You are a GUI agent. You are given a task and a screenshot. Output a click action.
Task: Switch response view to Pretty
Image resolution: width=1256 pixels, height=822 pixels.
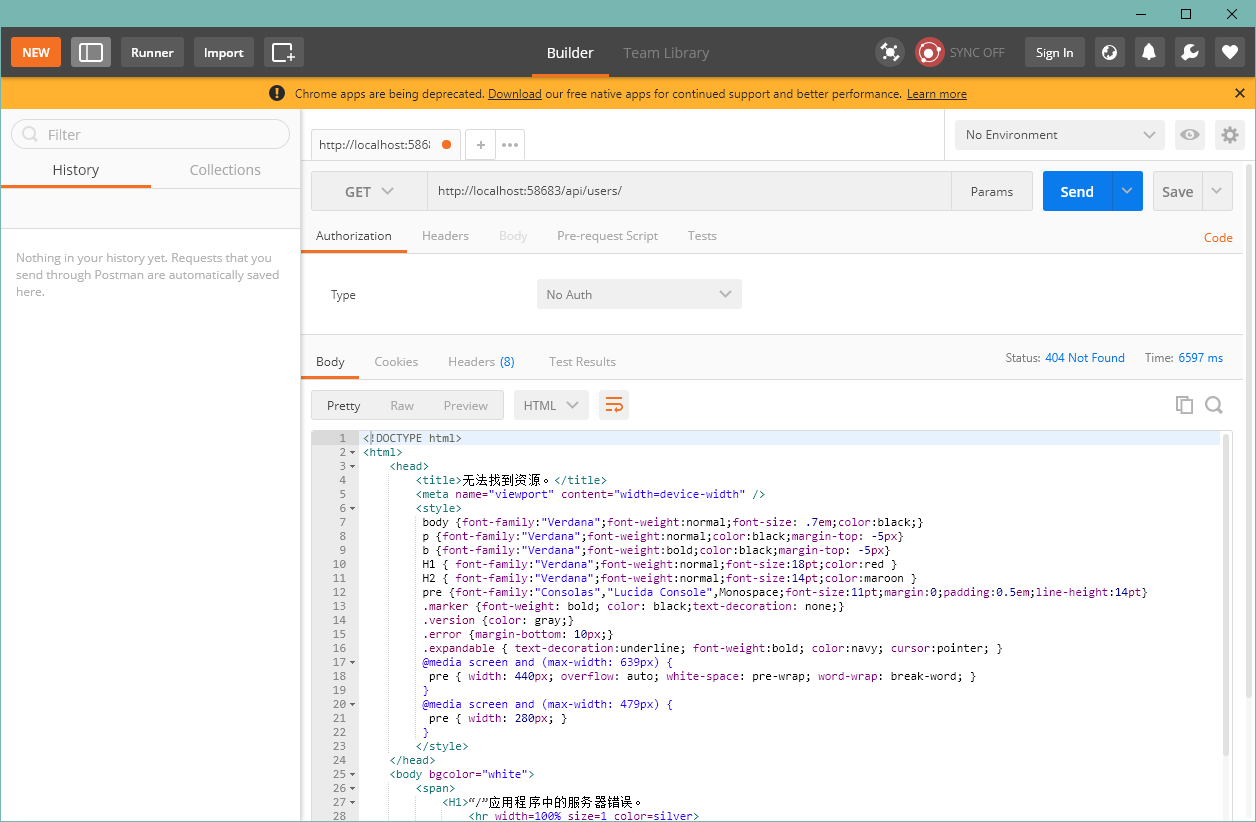click(x=343, y=405)
